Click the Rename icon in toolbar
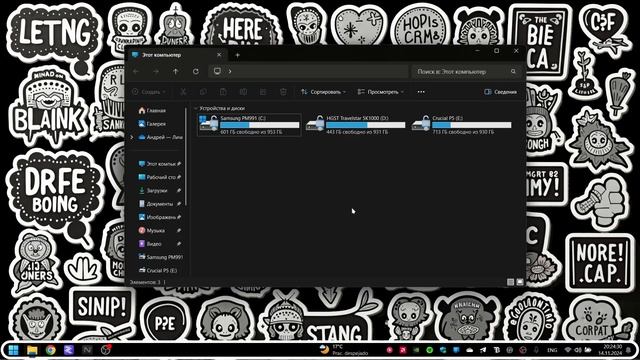Image resolution: width=640 pixels, height=360 pixels. click(243, 92)
